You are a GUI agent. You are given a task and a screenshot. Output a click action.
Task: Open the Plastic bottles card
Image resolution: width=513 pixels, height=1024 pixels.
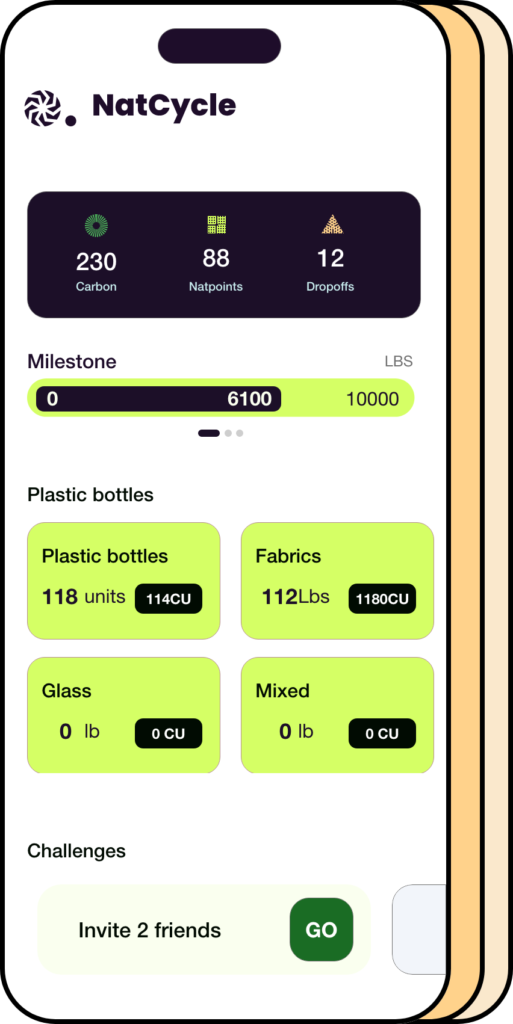point(123,581)
